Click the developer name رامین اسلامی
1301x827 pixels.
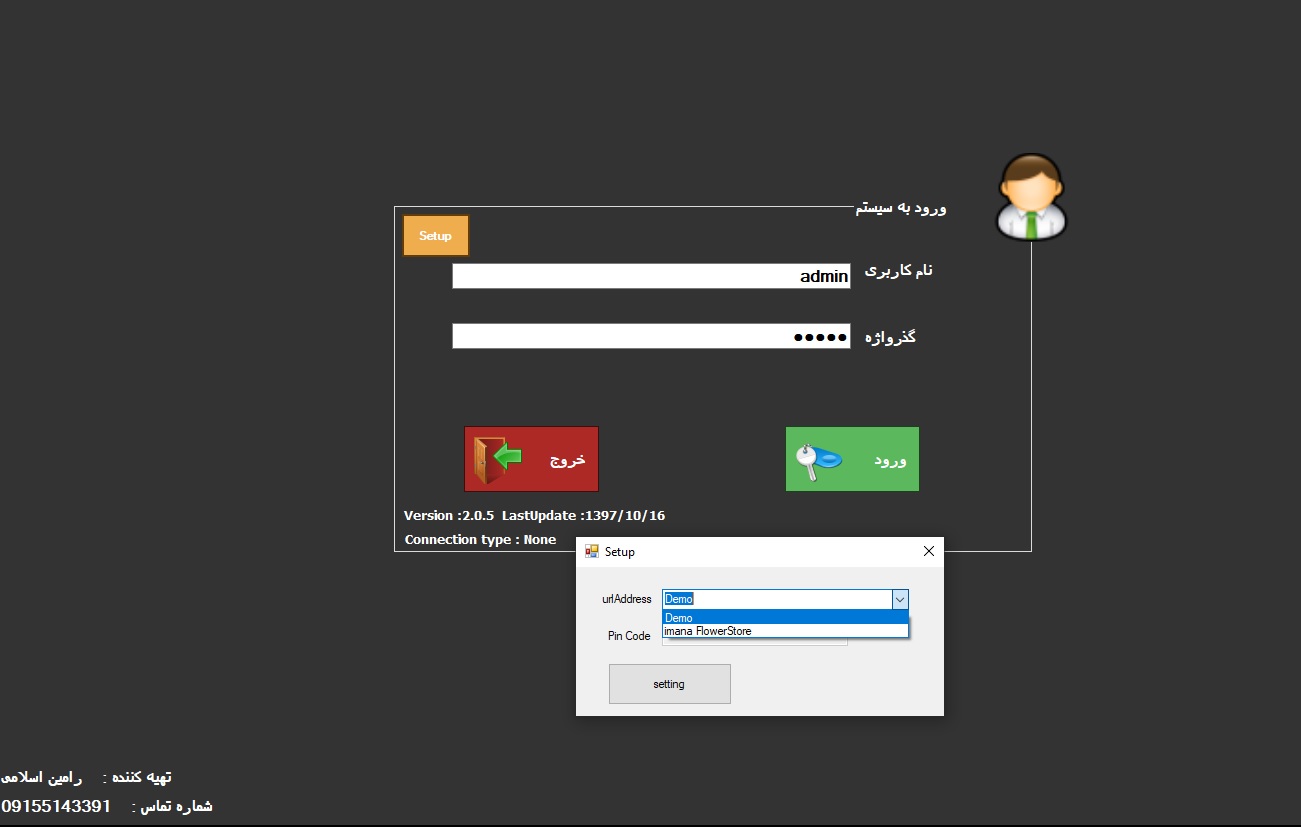[41, 777]
